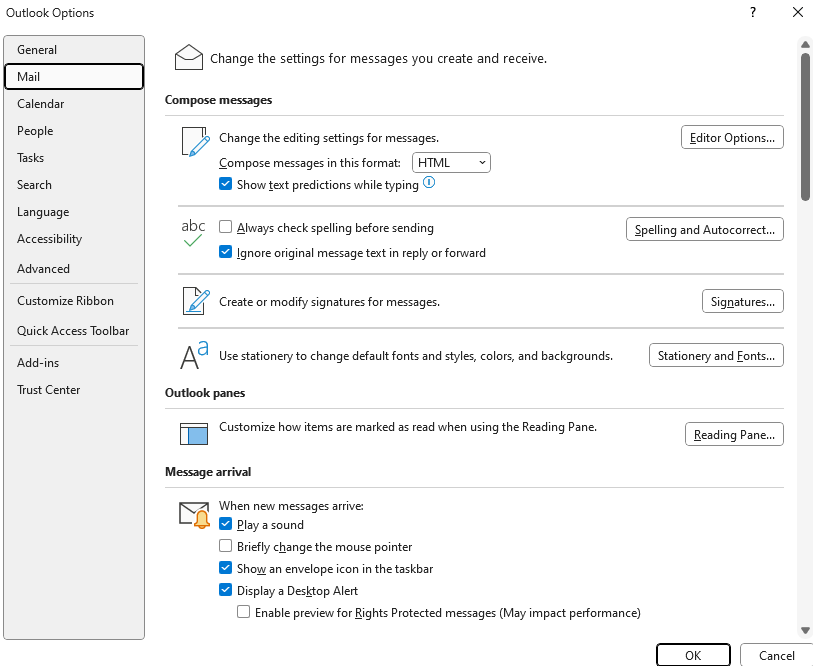
Task: Click the envelope with bell icon
Action: tap(194, 515)
